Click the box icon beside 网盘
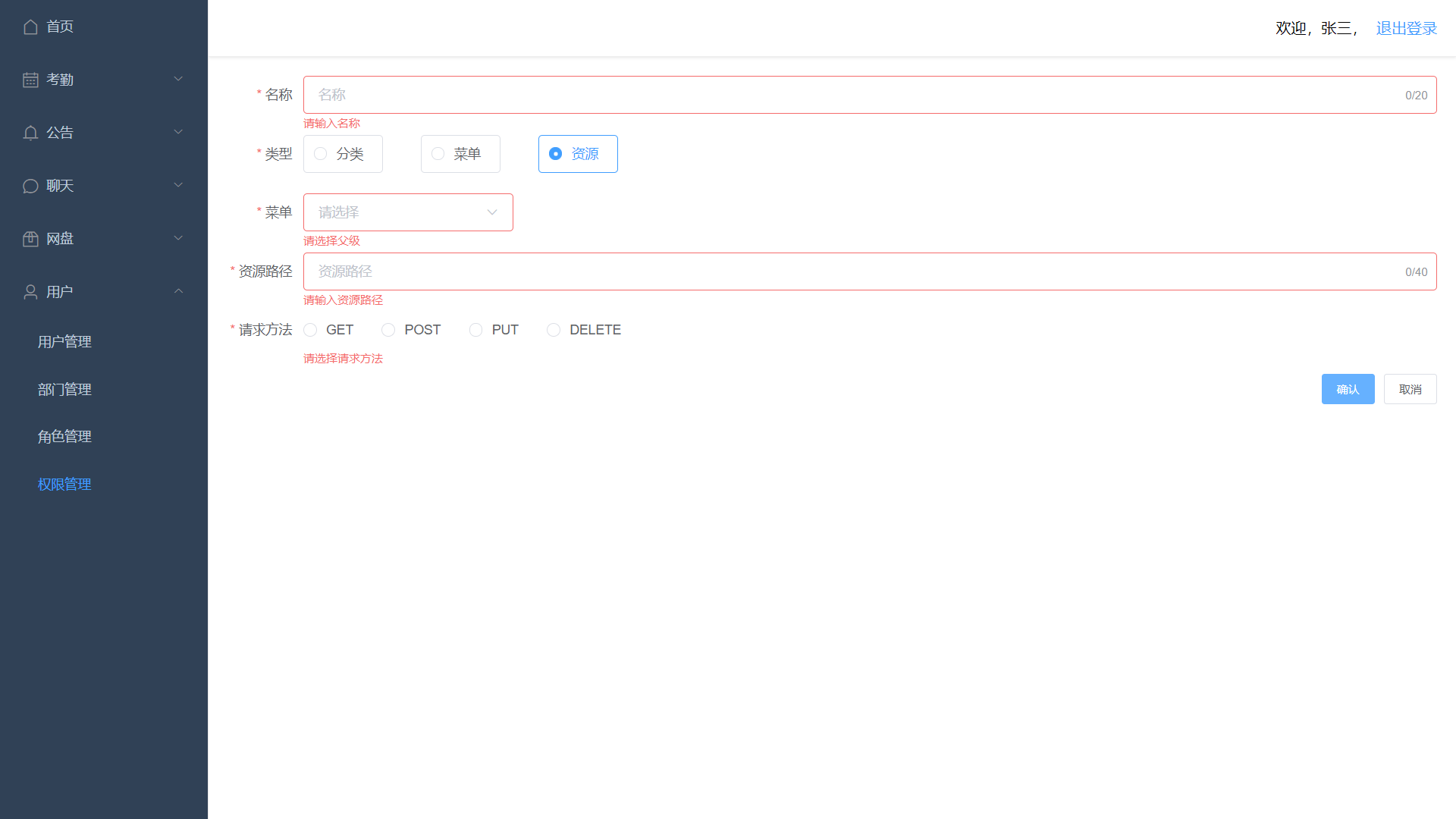 click(x=30, y=239)
